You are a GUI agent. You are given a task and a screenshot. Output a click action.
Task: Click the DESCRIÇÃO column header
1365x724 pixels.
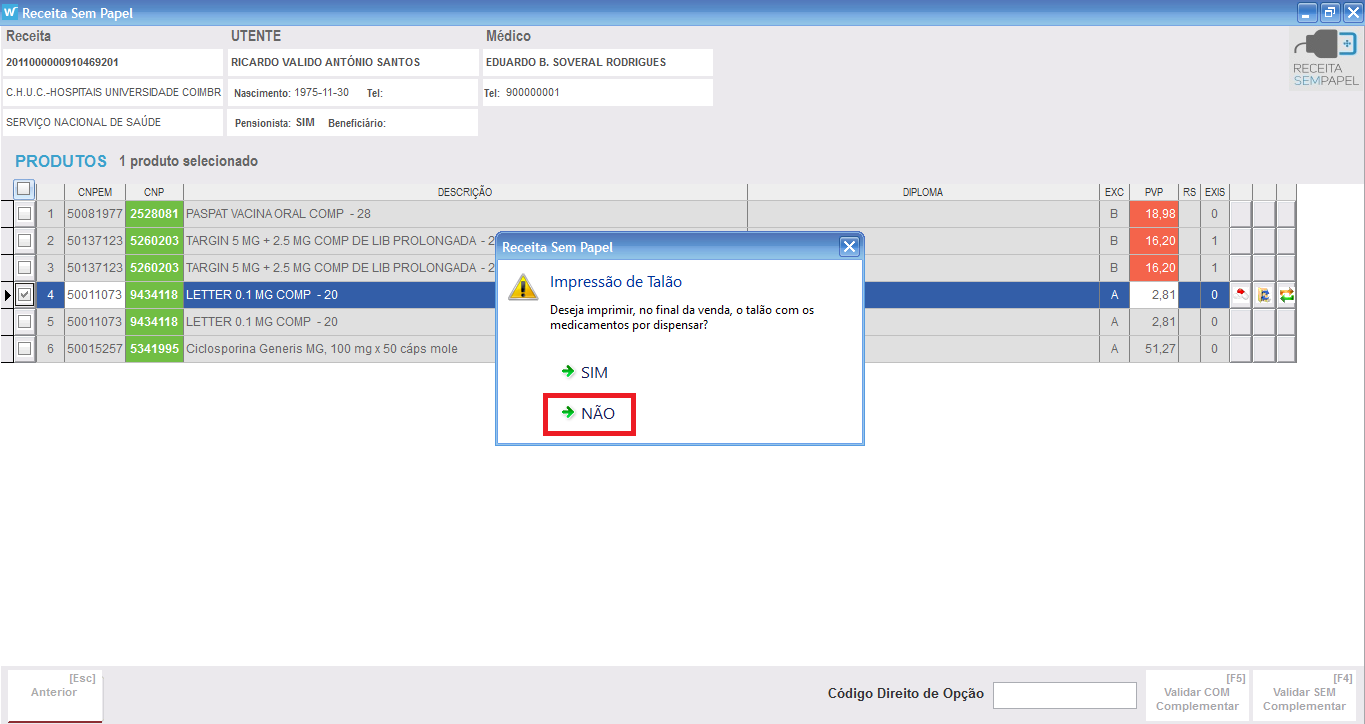coord(465,192)
